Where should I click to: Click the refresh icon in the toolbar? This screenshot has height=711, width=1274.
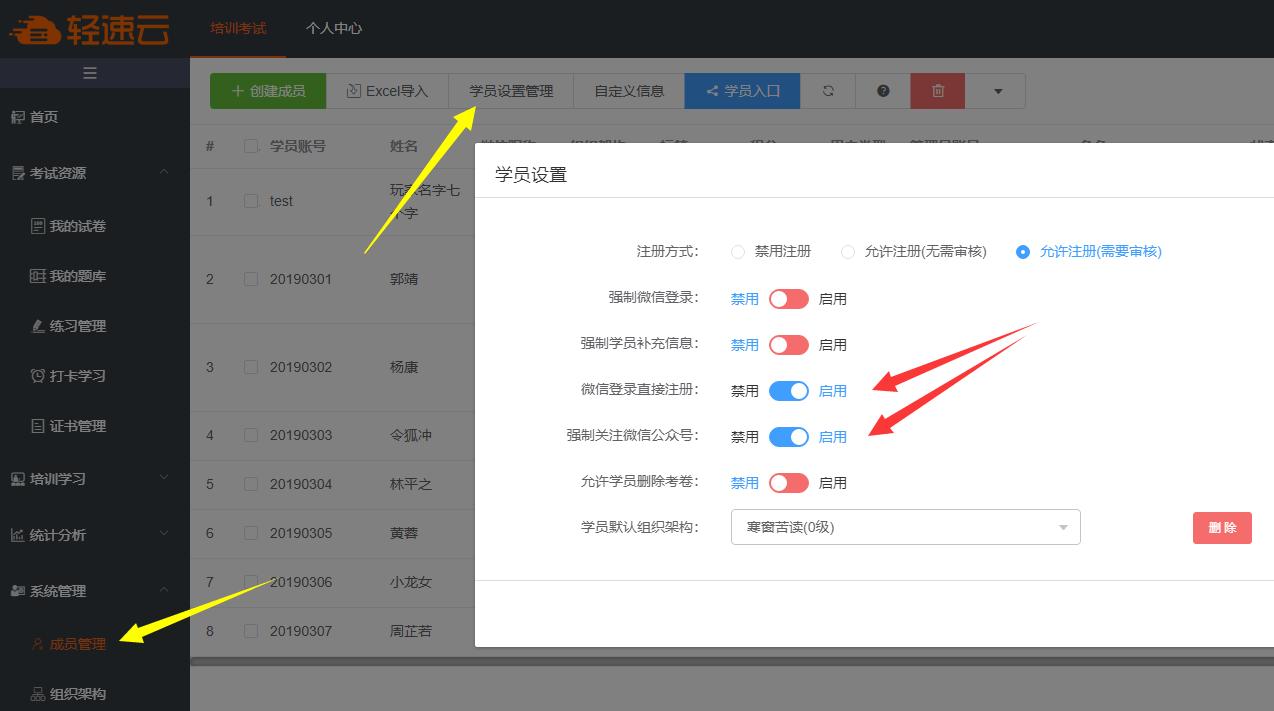(x=828, y=90)
